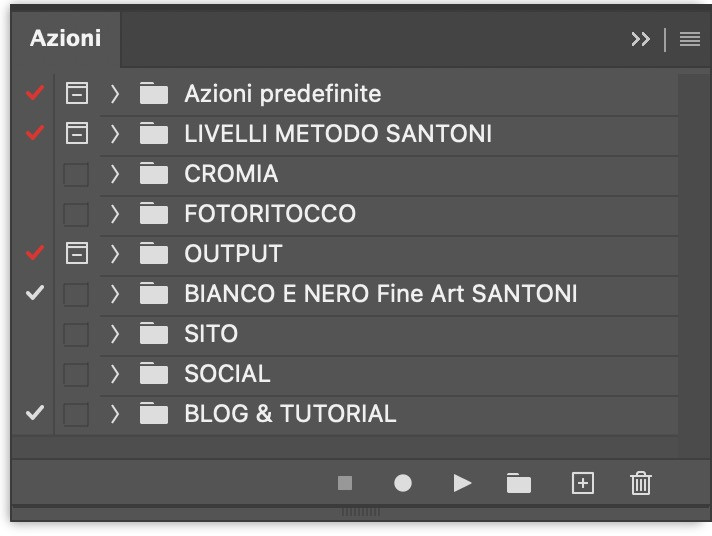The width and height of the screenshot is (712, 536).
Task: Open the Azioni panel hamburger menu
Action: tap(689, 39)
